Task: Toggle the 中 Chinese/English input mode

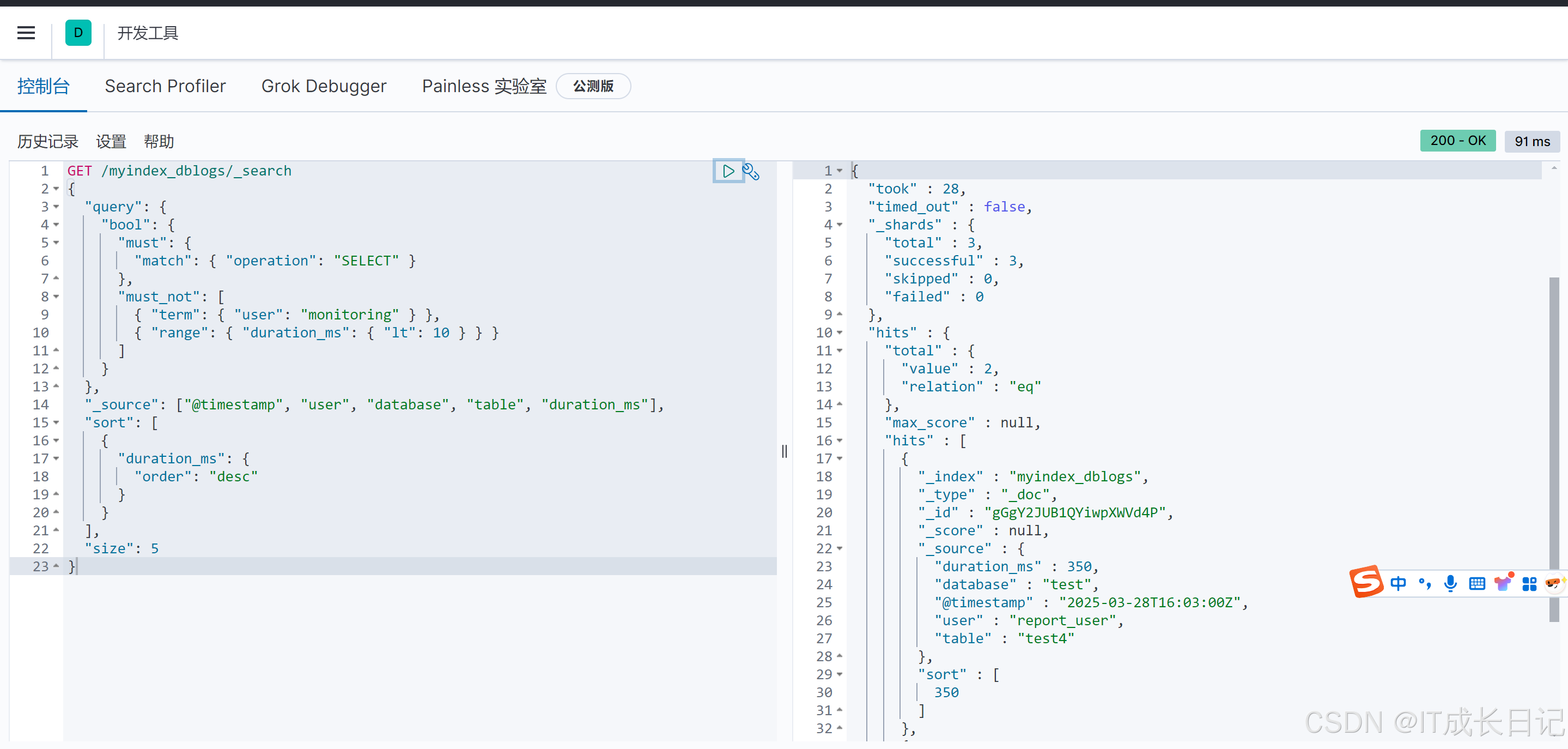Action: [1398, 583]
